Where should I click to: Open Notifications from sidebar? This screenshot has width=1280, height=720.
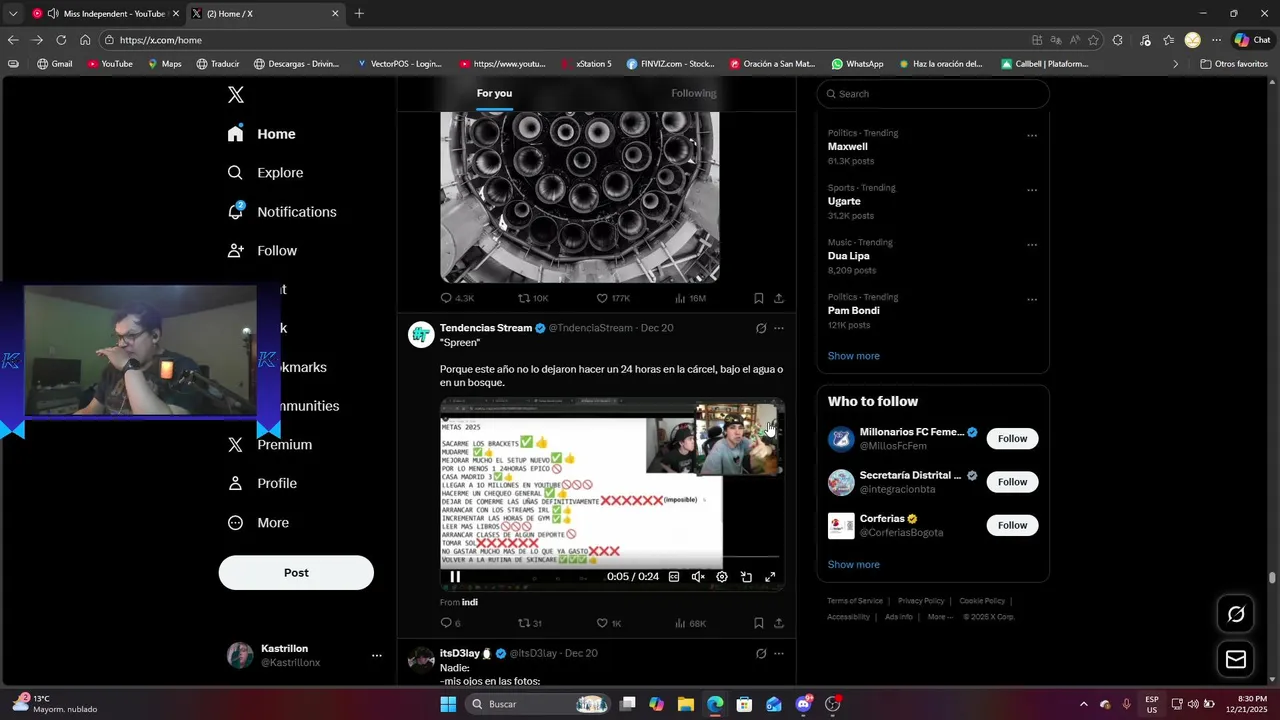pos(282,212)
